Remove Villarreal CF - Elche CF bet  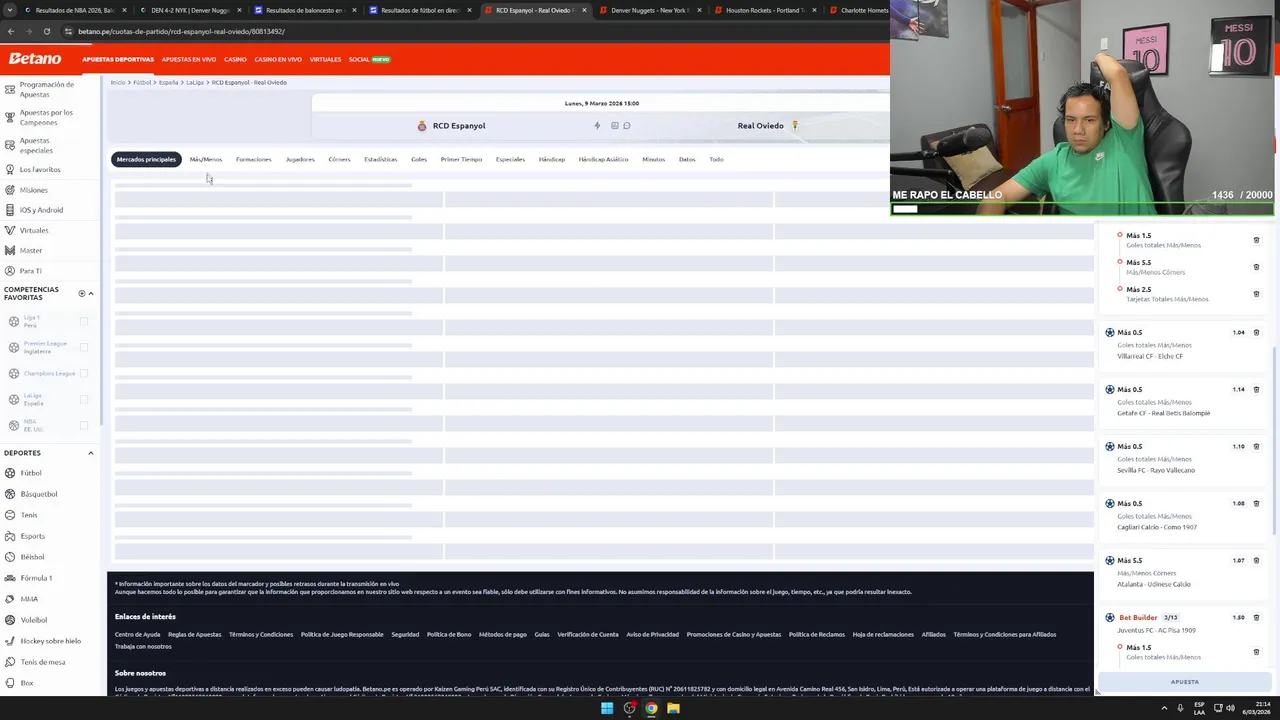1256,333
